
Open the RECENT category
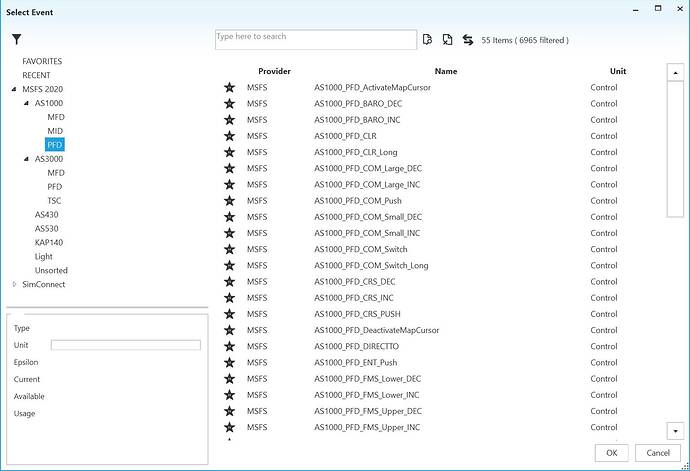36,75
